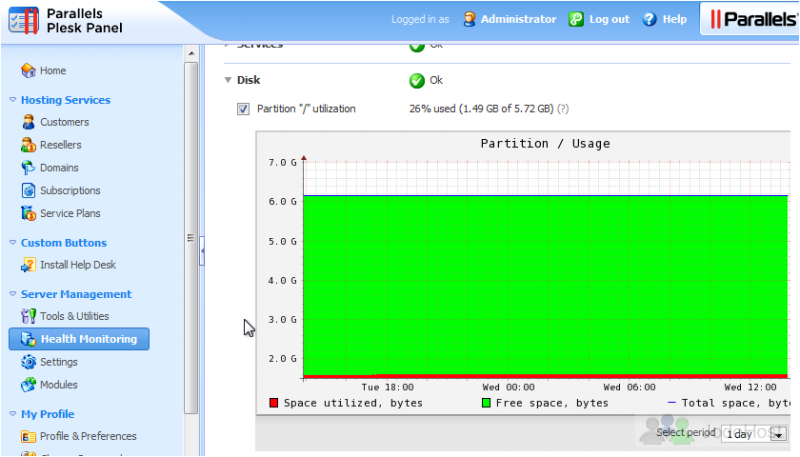The image size is (800, 457).
Task: Collapse the Hosting Services group
Action: click(x=13, y=99)
